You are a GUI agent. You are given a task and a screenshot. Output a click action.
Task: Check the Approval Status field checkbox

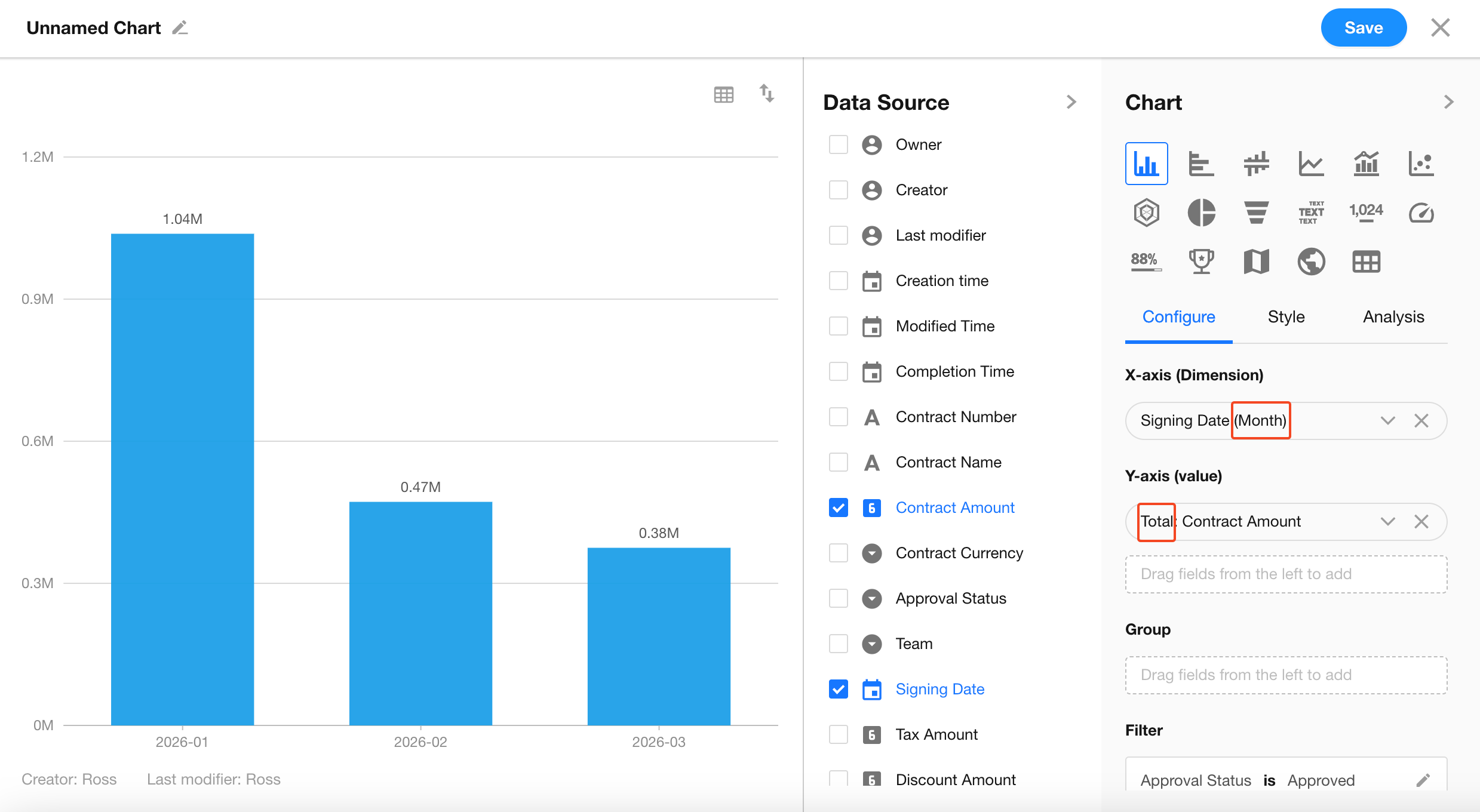pyautogui.click(x=839, y=598)
